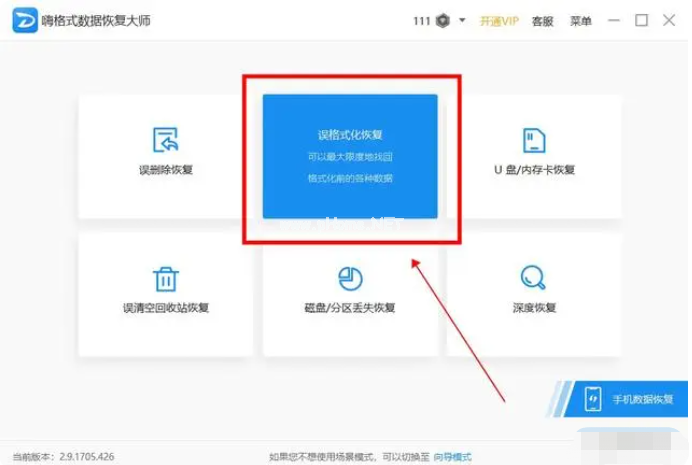Open the 菜单 menu

click(x=580, y=20)
